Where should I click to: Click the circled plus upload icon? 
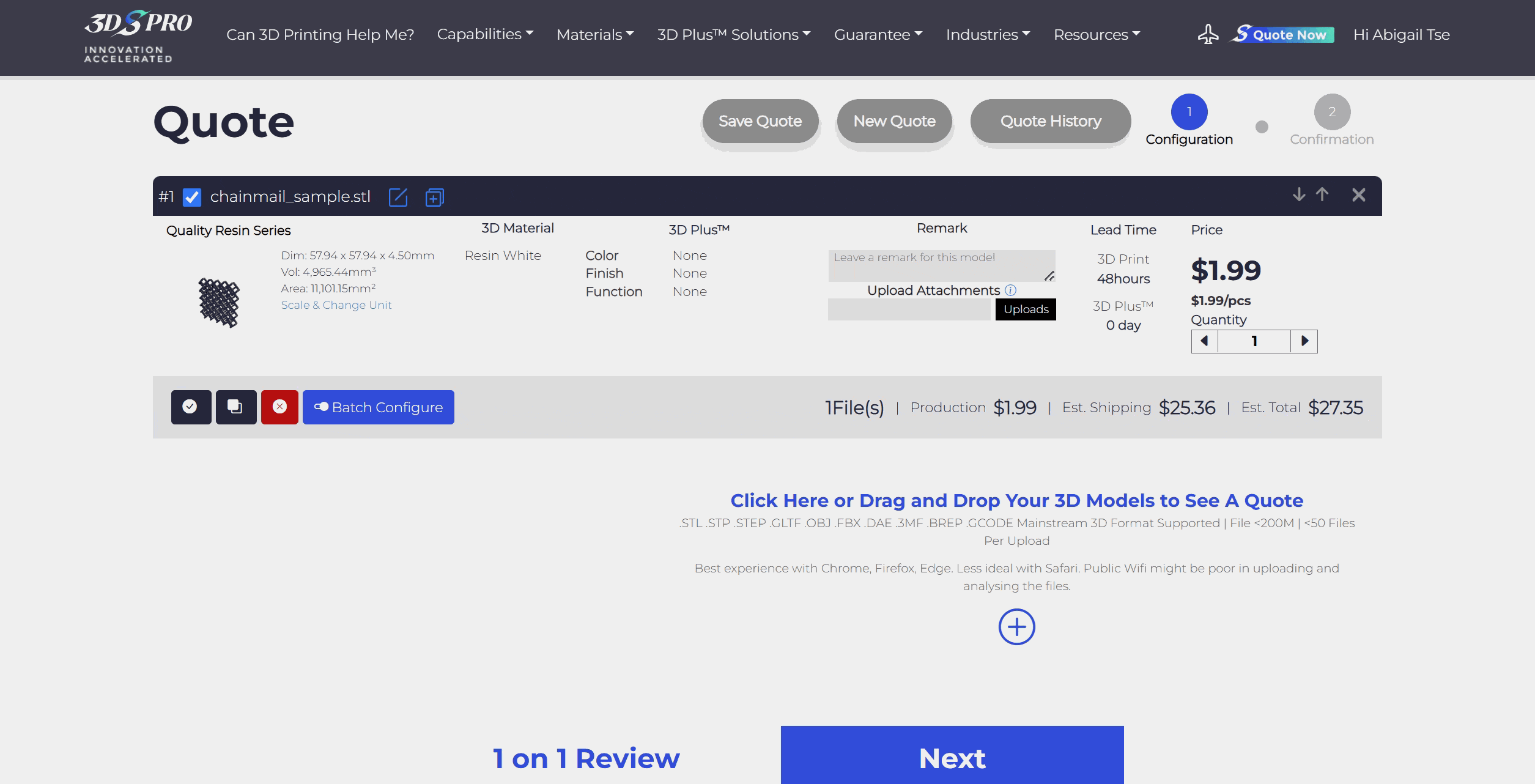(x=1016, y=627)
